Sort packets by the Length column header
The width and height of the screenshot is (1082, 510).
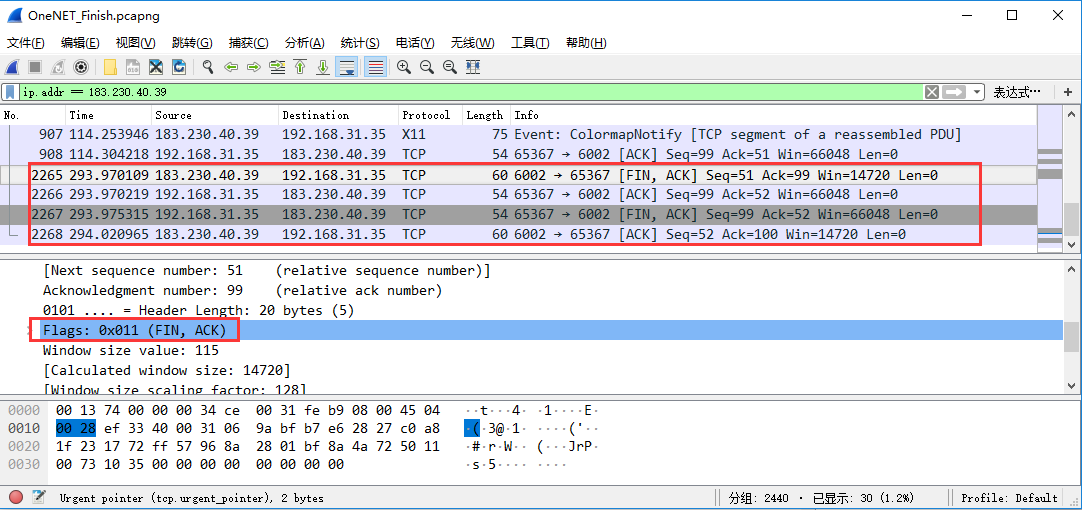click(x=486, y=115)
